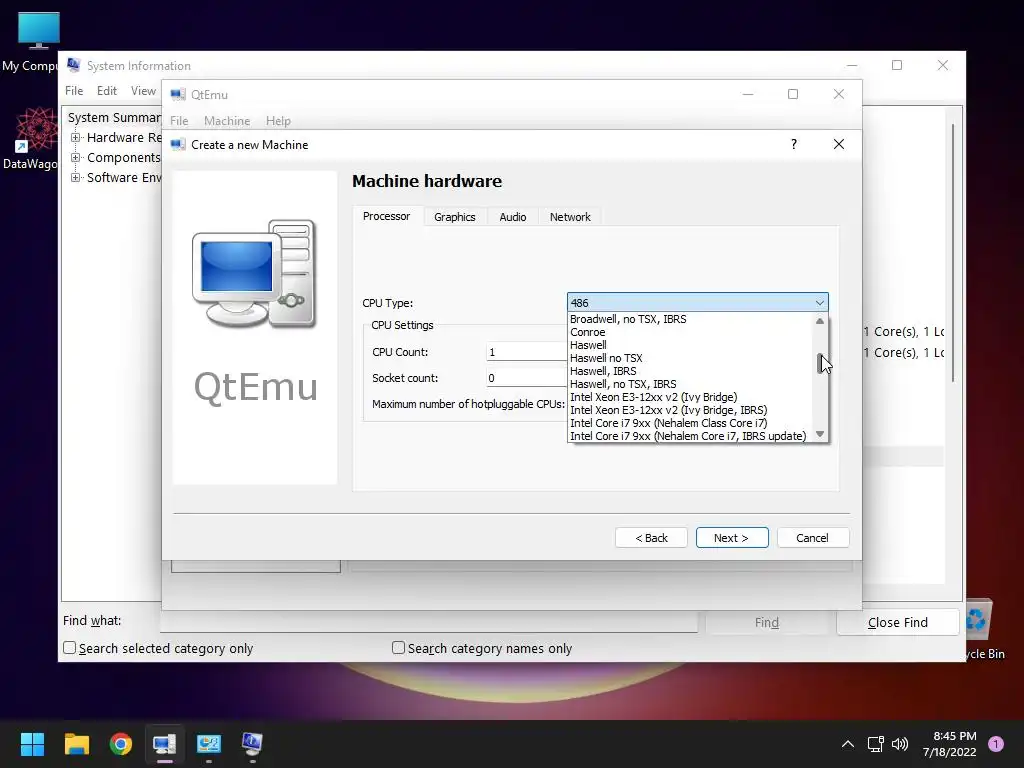Viewport: 1024px width, 768px height.
Task: Switch to the Graphics tab
Action: coord(455,217)
